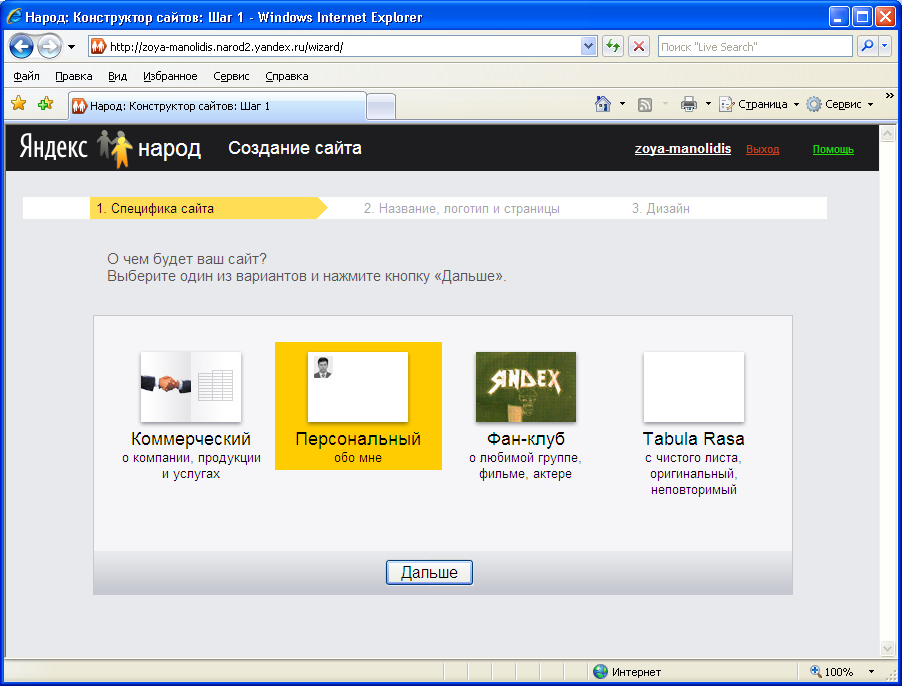Click the page scrollbar down arrow
The width and height of the screenshot is (902, 686).
coord(888,649)
